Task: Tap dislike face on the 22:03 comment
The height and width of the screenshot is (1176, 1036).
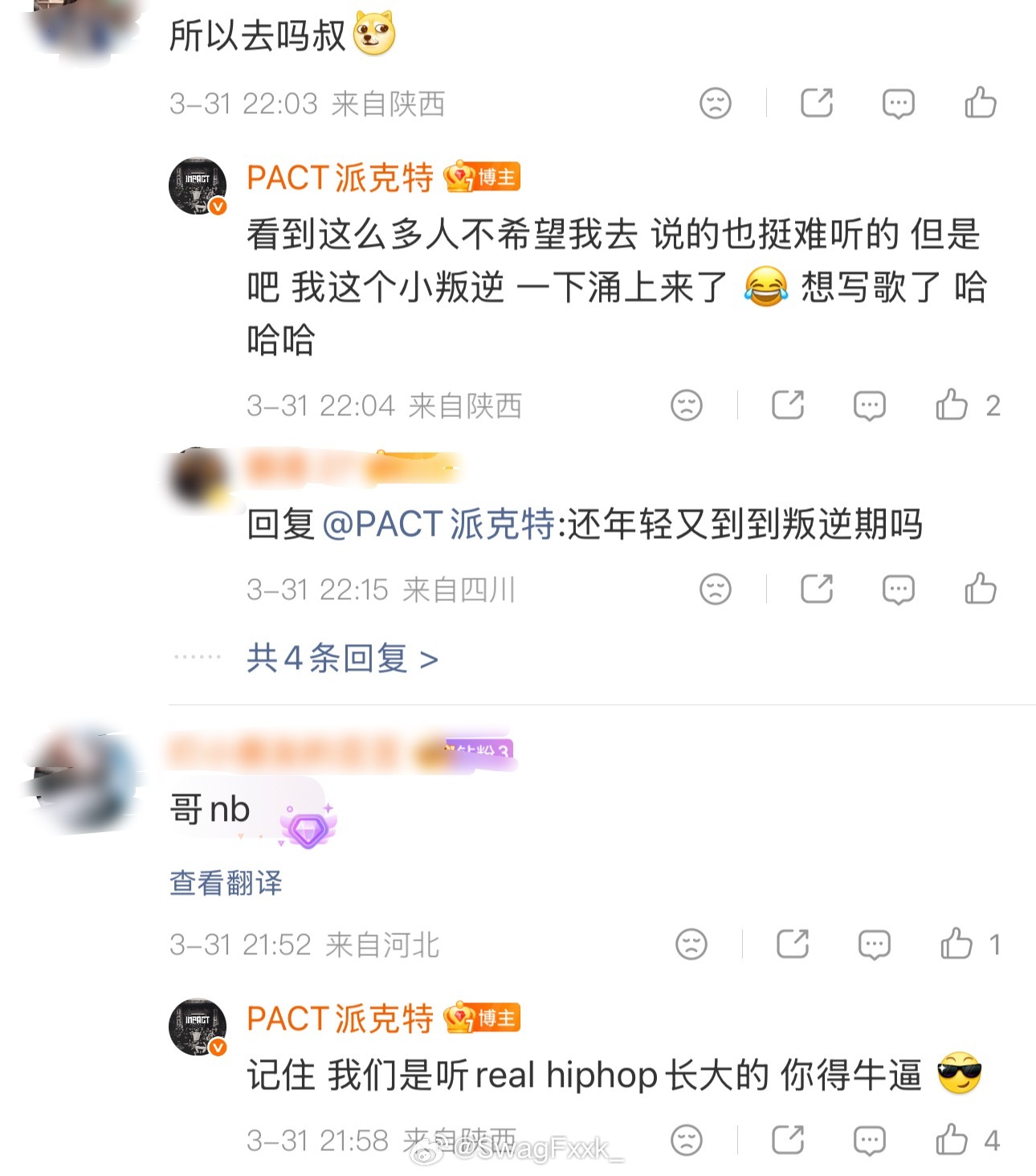Action: 715,103
